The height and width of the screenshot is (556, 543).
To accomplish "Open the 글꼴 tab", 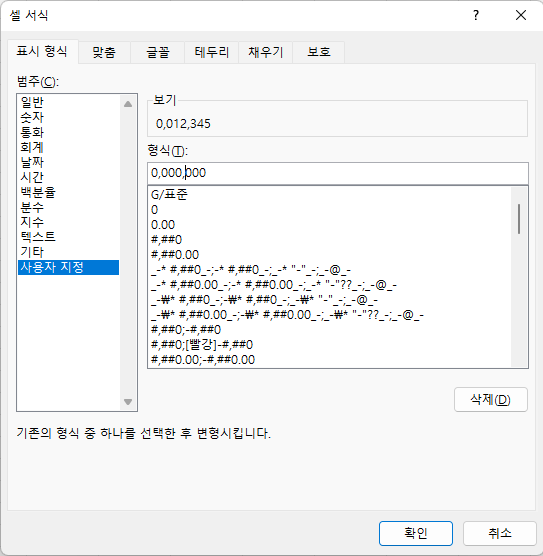I will point(158,52).
